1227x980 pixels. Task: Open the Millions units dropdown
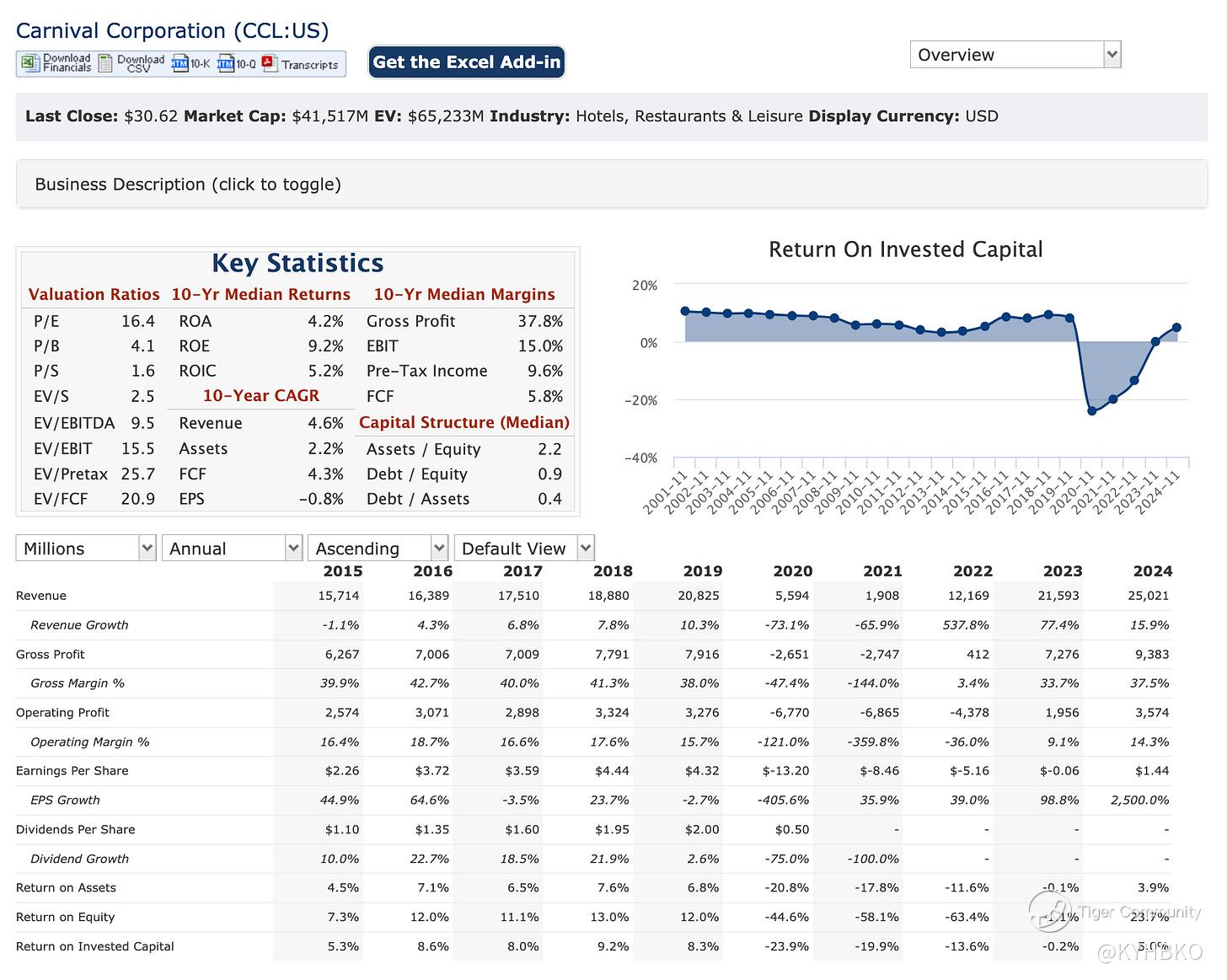tap(85, 549)
